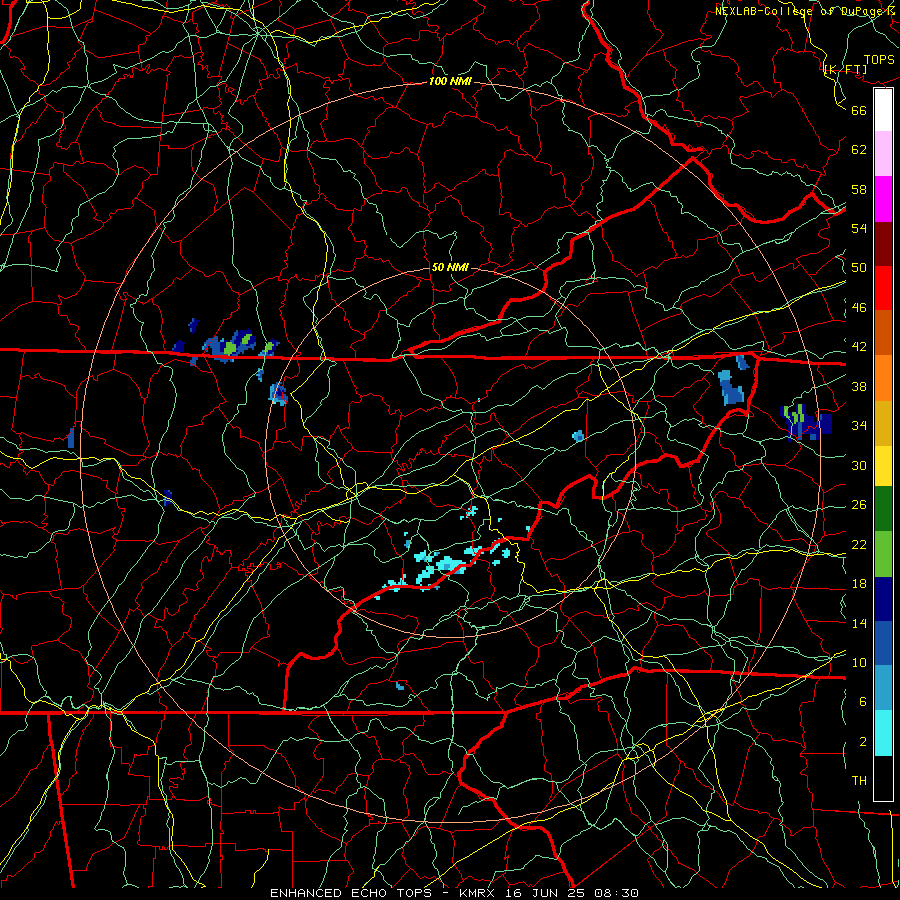Select the dark red legend swatch

coord(883,243)
